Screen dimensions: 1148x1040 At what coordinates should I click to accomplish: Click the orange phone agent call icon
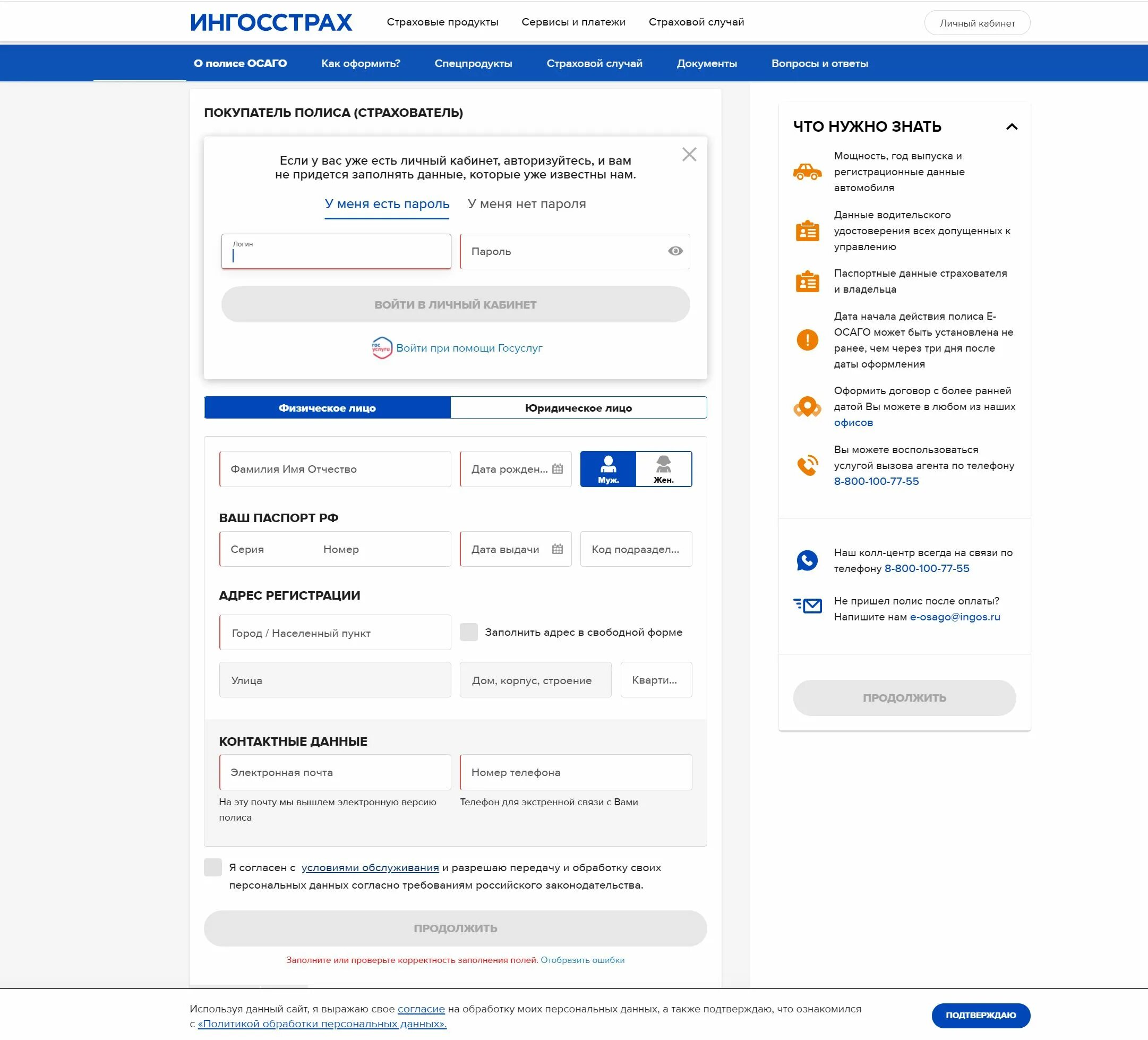[x=807, y=465]
